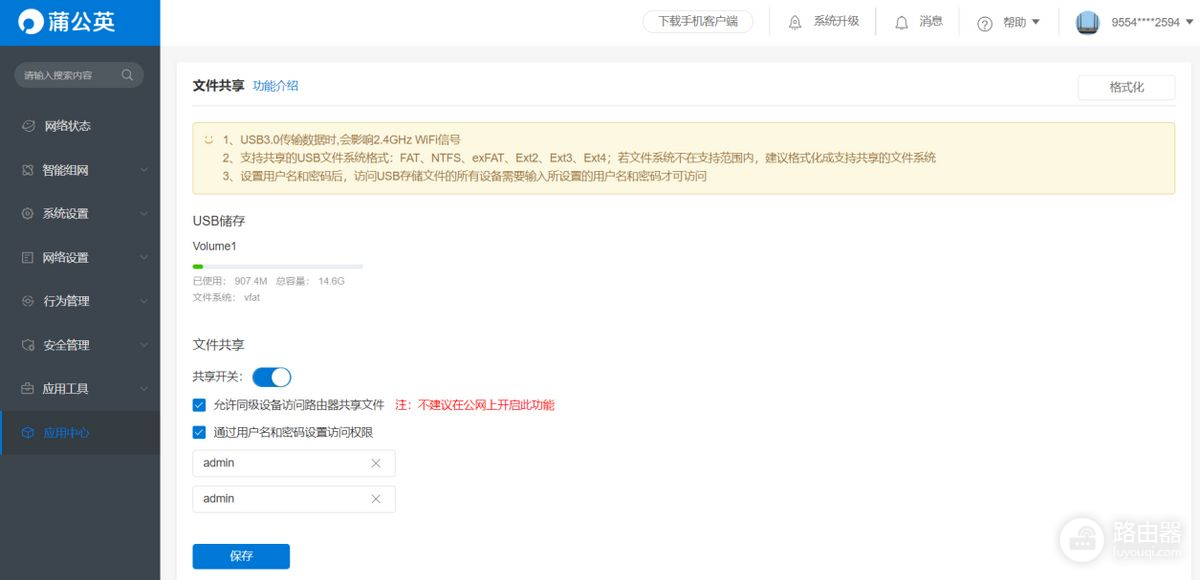Click the USB storage usage progress bar
Screen dimensions: 1200x580
pos(278,266)
